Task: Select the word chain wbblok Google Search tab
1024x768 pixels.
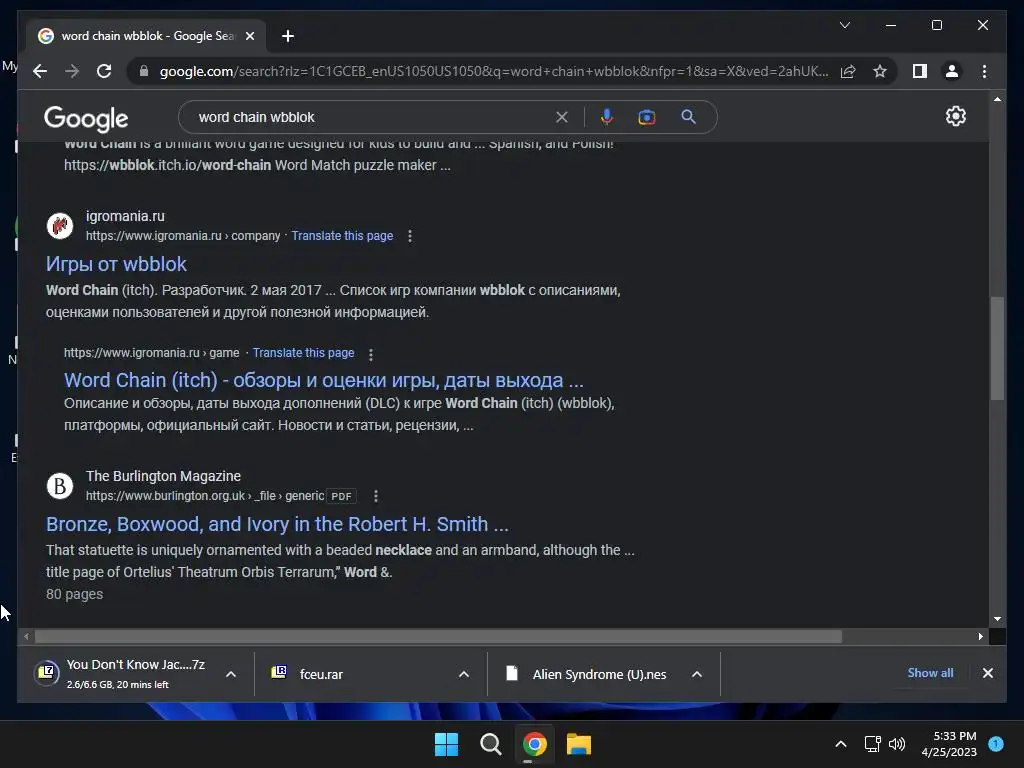Action: (x=147, y=36)
